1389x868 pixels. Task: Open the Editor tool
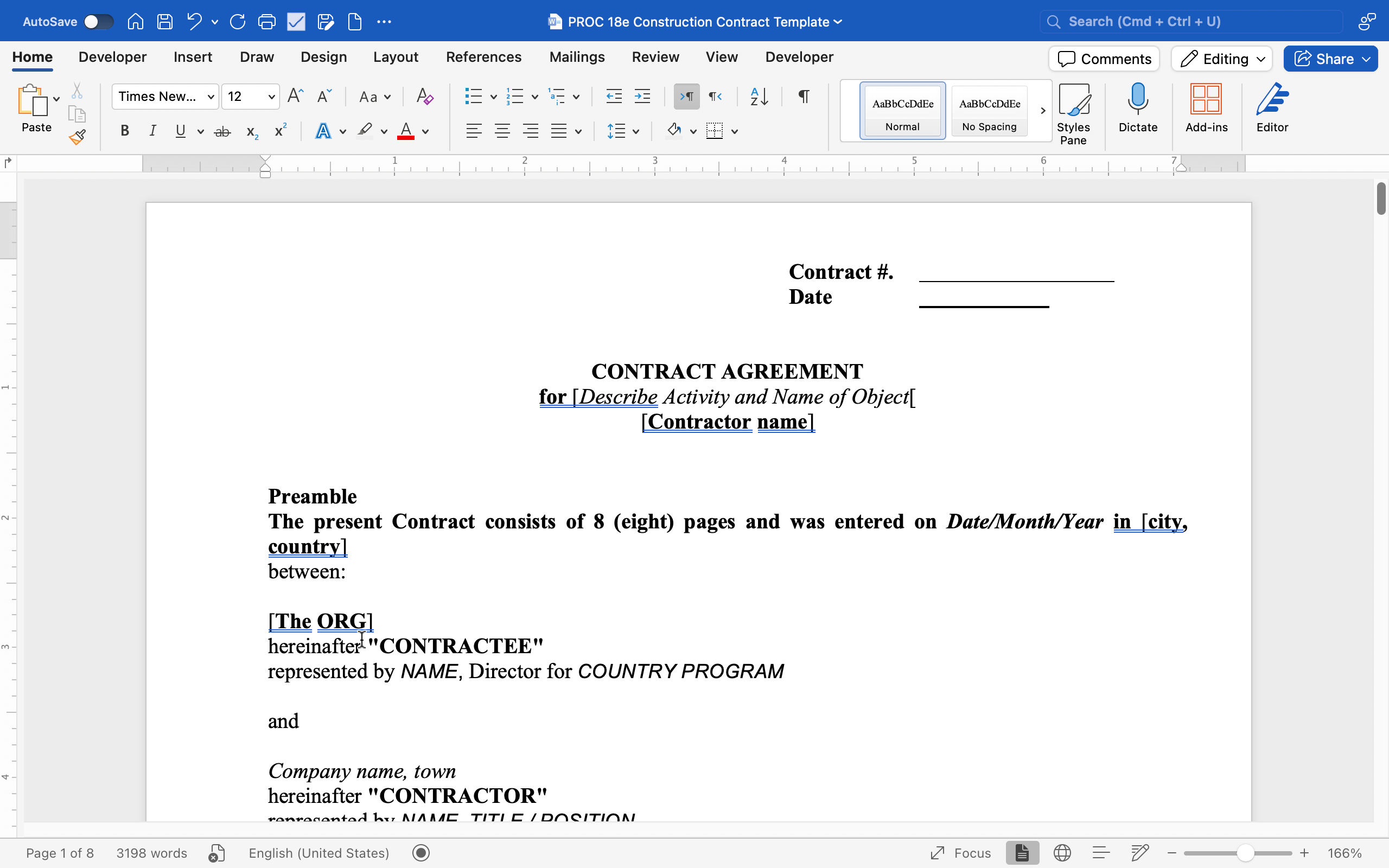1271,108
